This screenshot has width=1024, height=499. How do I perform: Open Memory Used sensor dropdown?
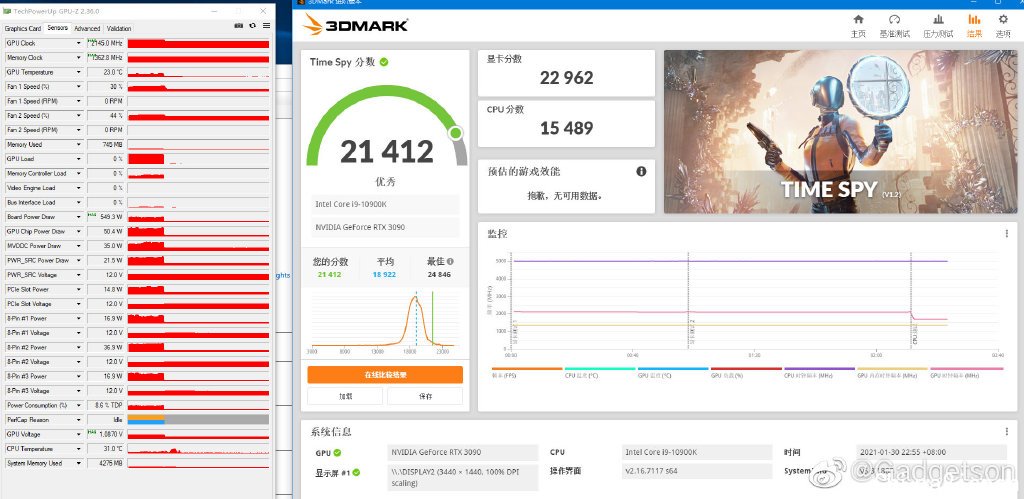(x=78, y=144)
